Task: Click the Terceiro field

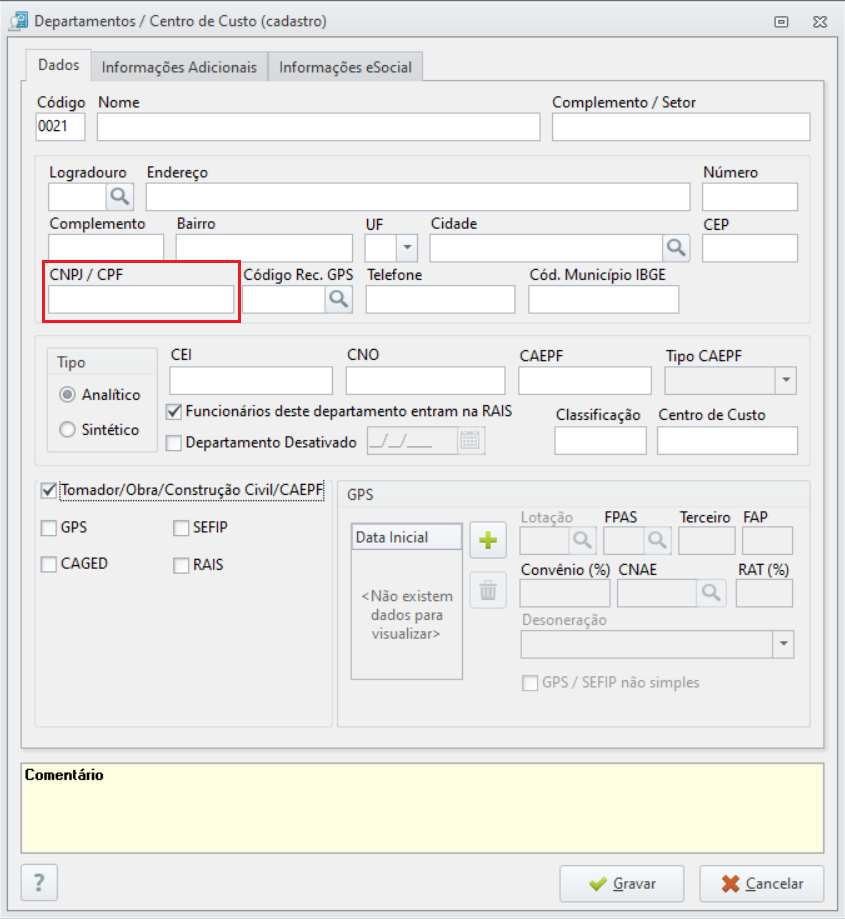Action: (707, 540)
